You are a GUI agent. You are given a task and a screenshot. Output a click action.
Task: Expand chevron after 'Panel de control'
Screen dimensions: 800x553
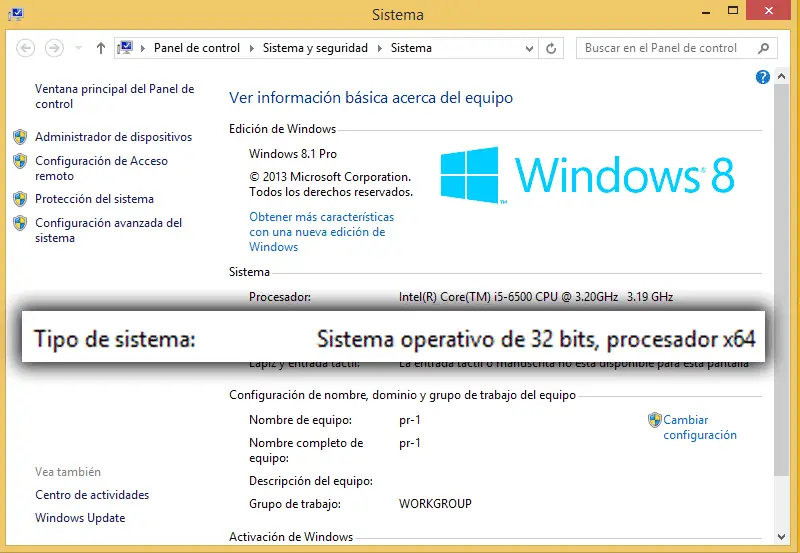pos(252,48)
